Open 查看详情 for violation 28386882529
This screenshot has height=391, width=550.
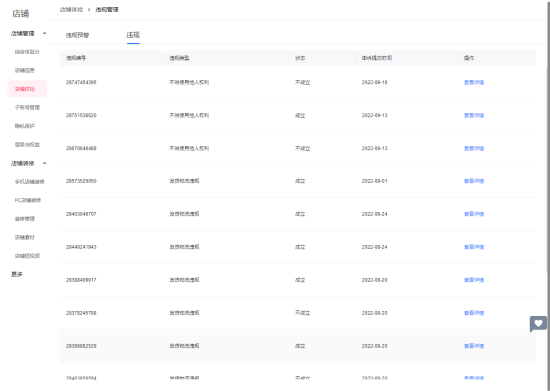pos(474,346)
